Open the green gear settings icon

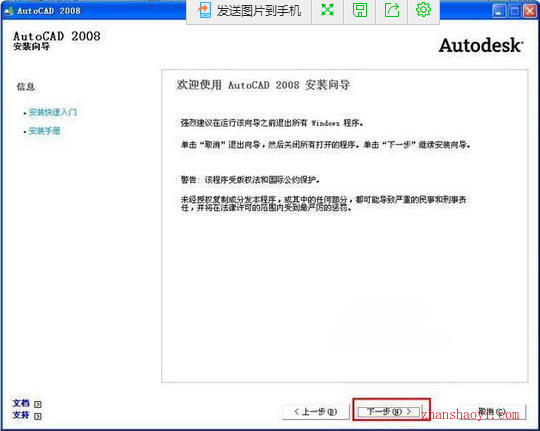[x=423, y=10]
